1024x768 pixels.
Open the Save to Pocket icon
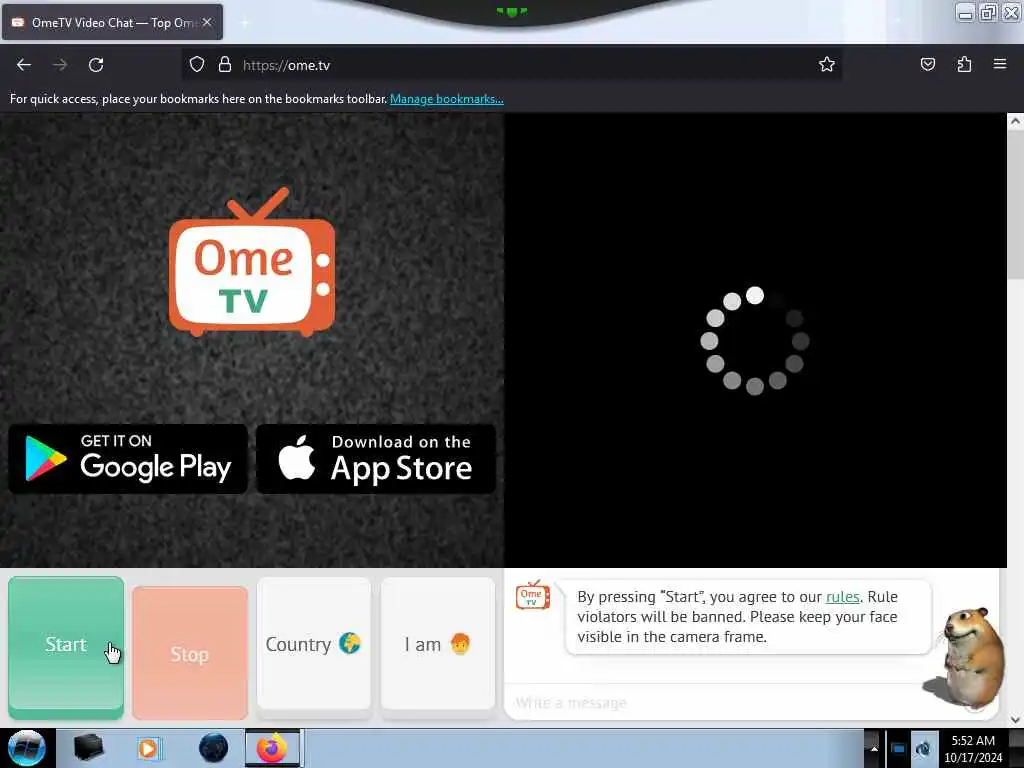927,64
